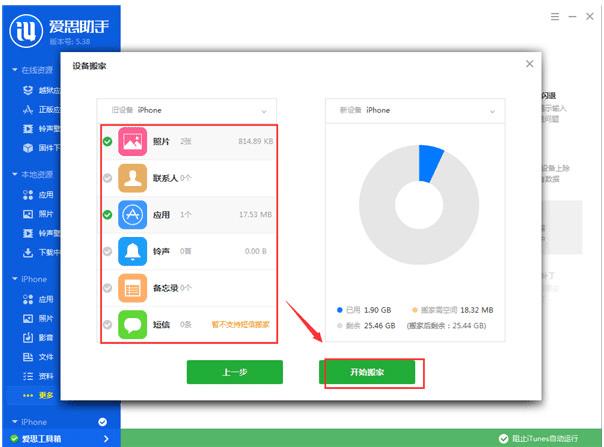
Task: Open 铃声壁纸 icon under 本地资源
Action: (x=28, y=233)
